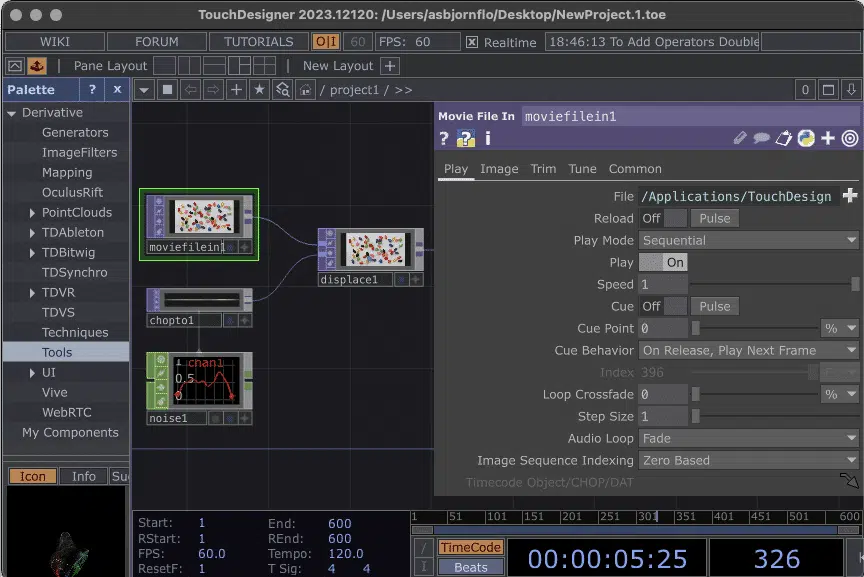Toggle the Realtime checkbox
The width and height of the screenshot is (864, 577).
pyautogui.click(x=472, y=42)
